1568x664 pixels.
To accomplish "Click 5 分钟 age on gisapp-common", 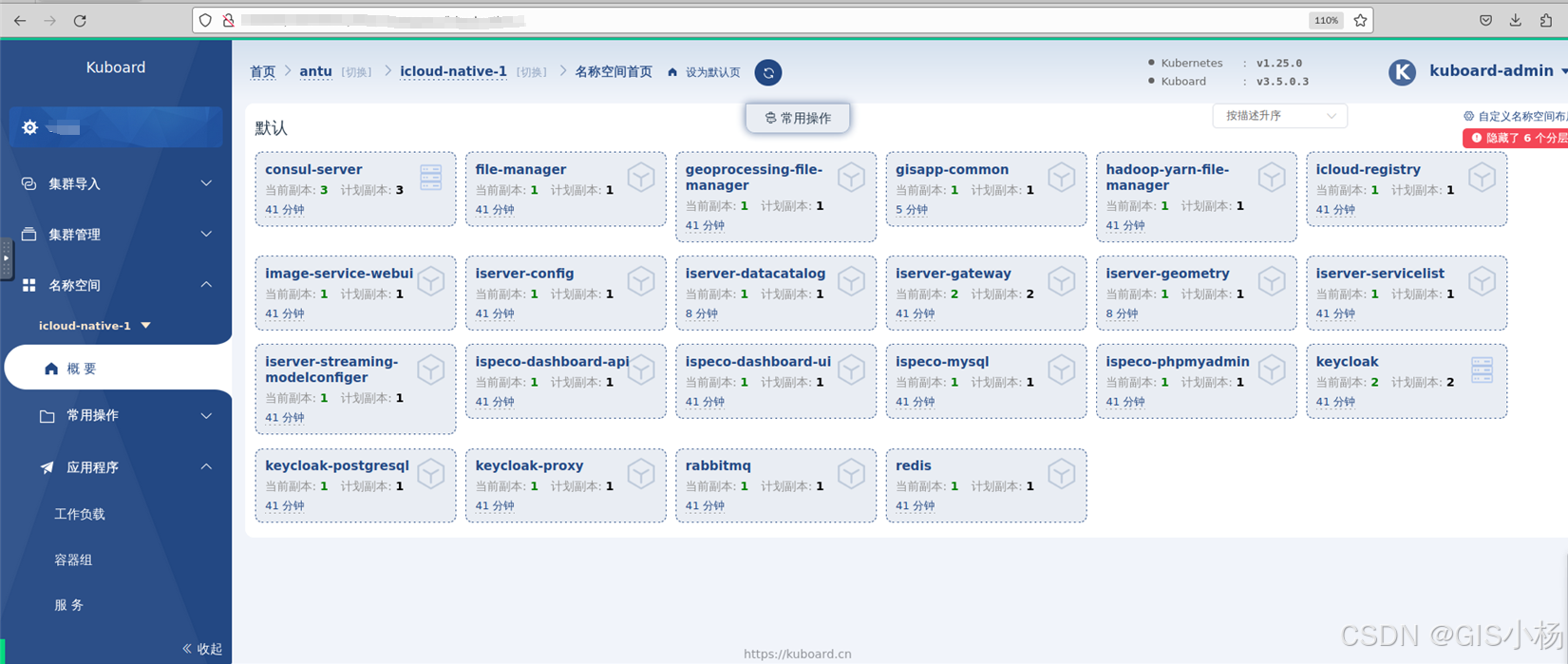I will (912, 210).
